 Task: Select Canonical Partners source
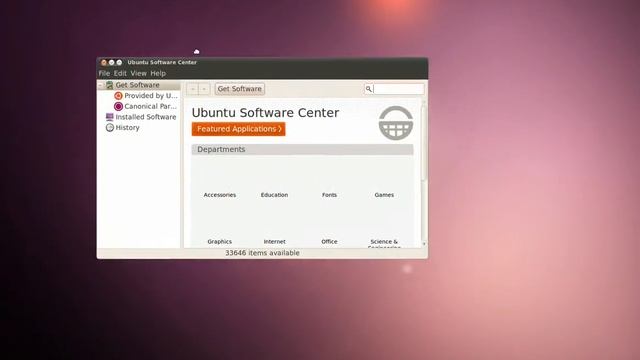point(150,106)
